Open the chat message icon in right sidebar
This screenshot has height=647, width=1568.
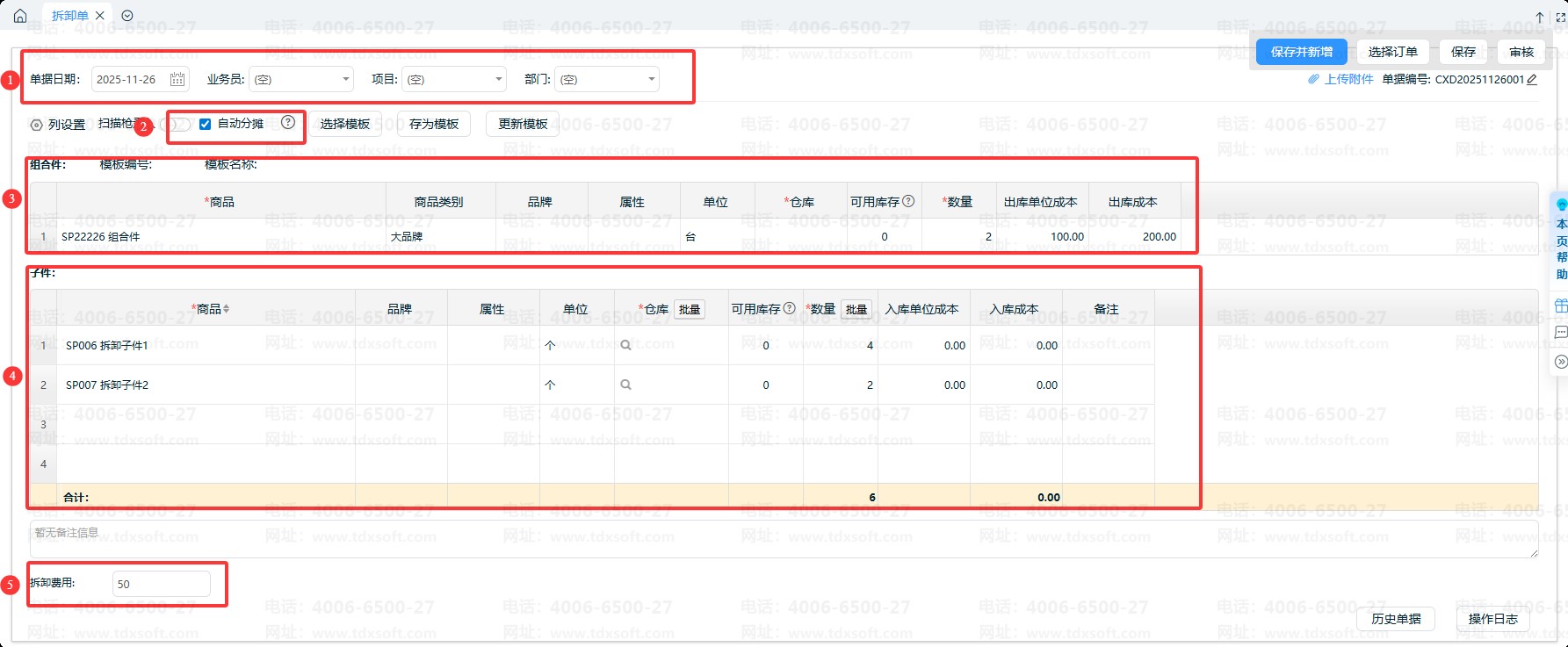coord(1560,333)
